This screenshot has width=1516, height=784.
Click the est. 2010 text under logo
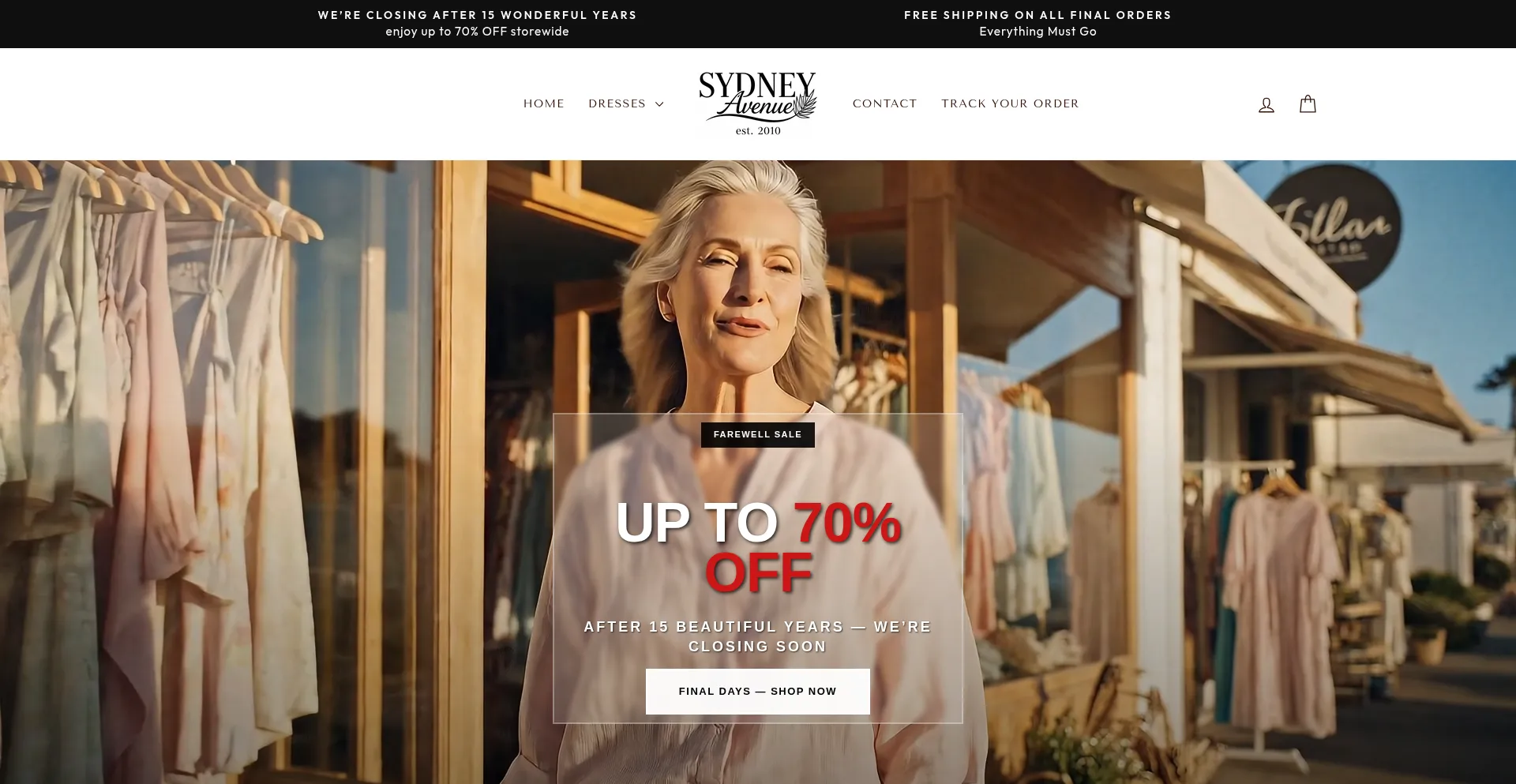click(758, 131)
